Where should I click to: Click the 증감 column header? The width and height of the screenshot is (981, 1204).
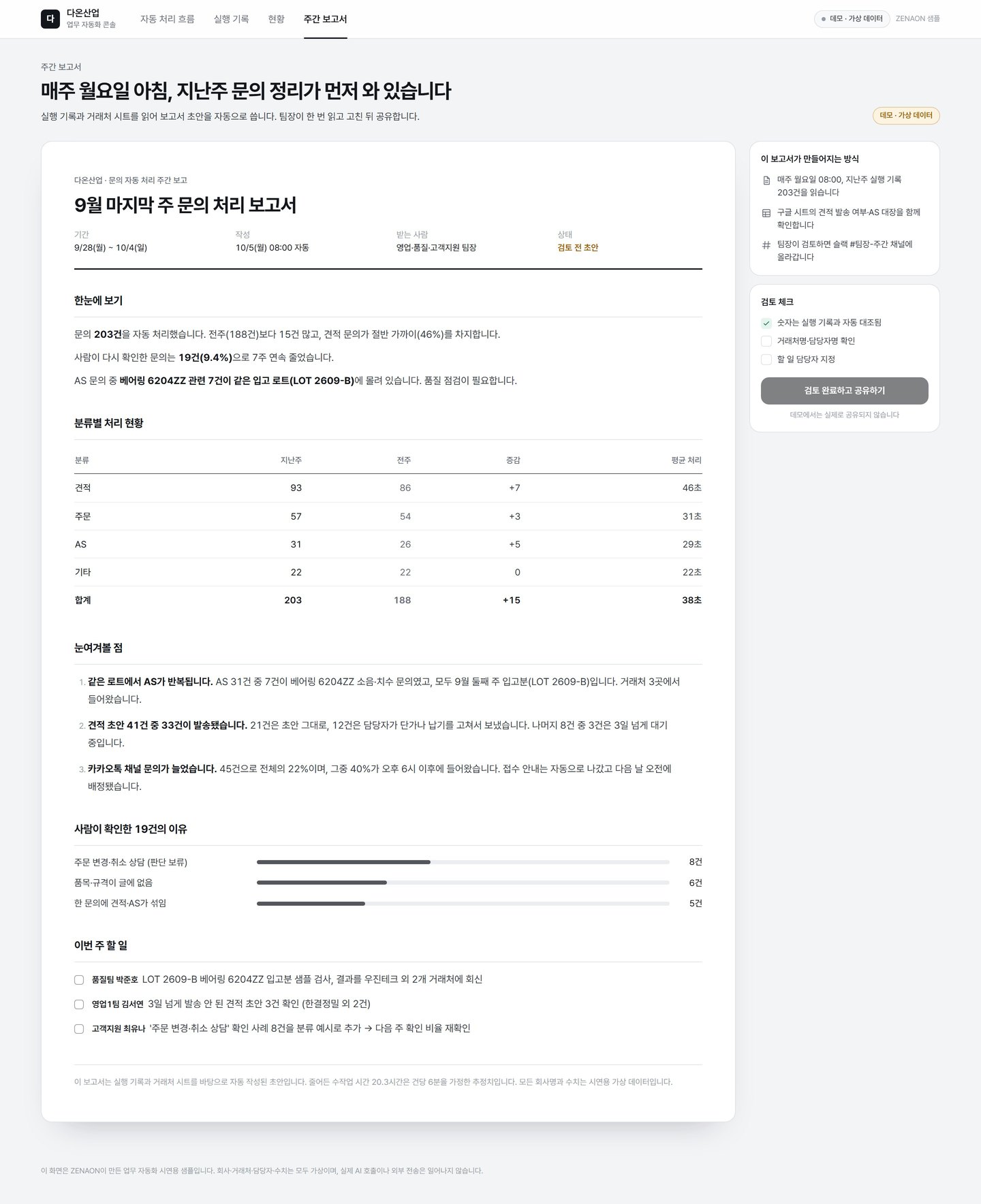(x=513, y=460)
